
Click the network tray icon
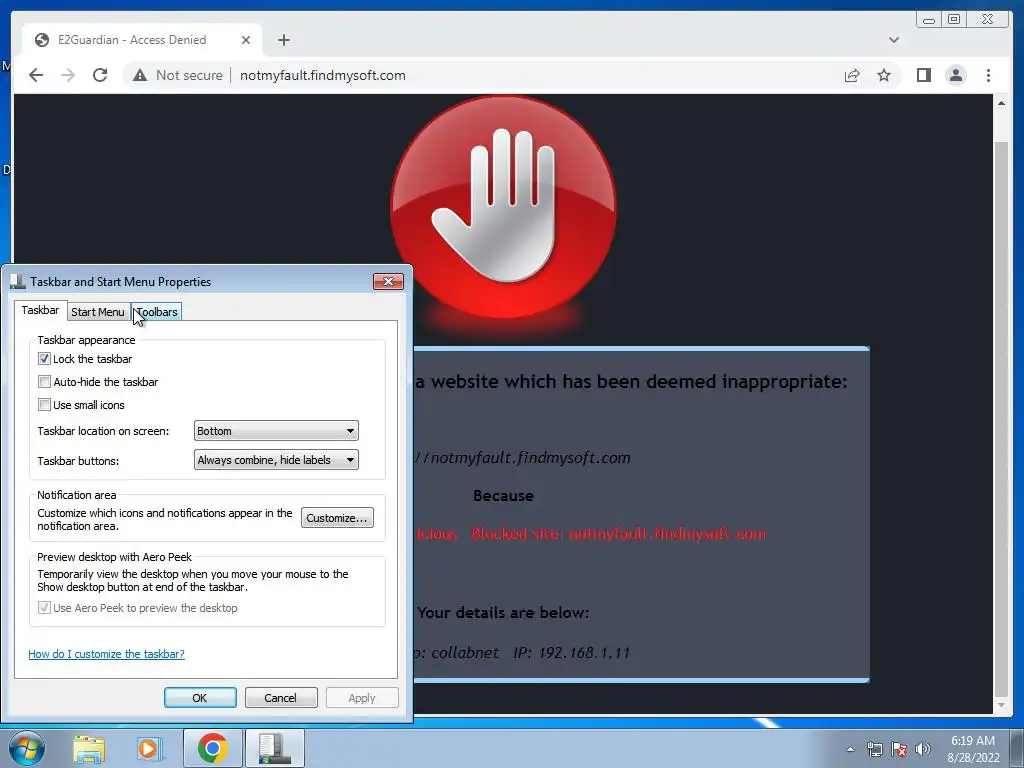pos(874,749)
